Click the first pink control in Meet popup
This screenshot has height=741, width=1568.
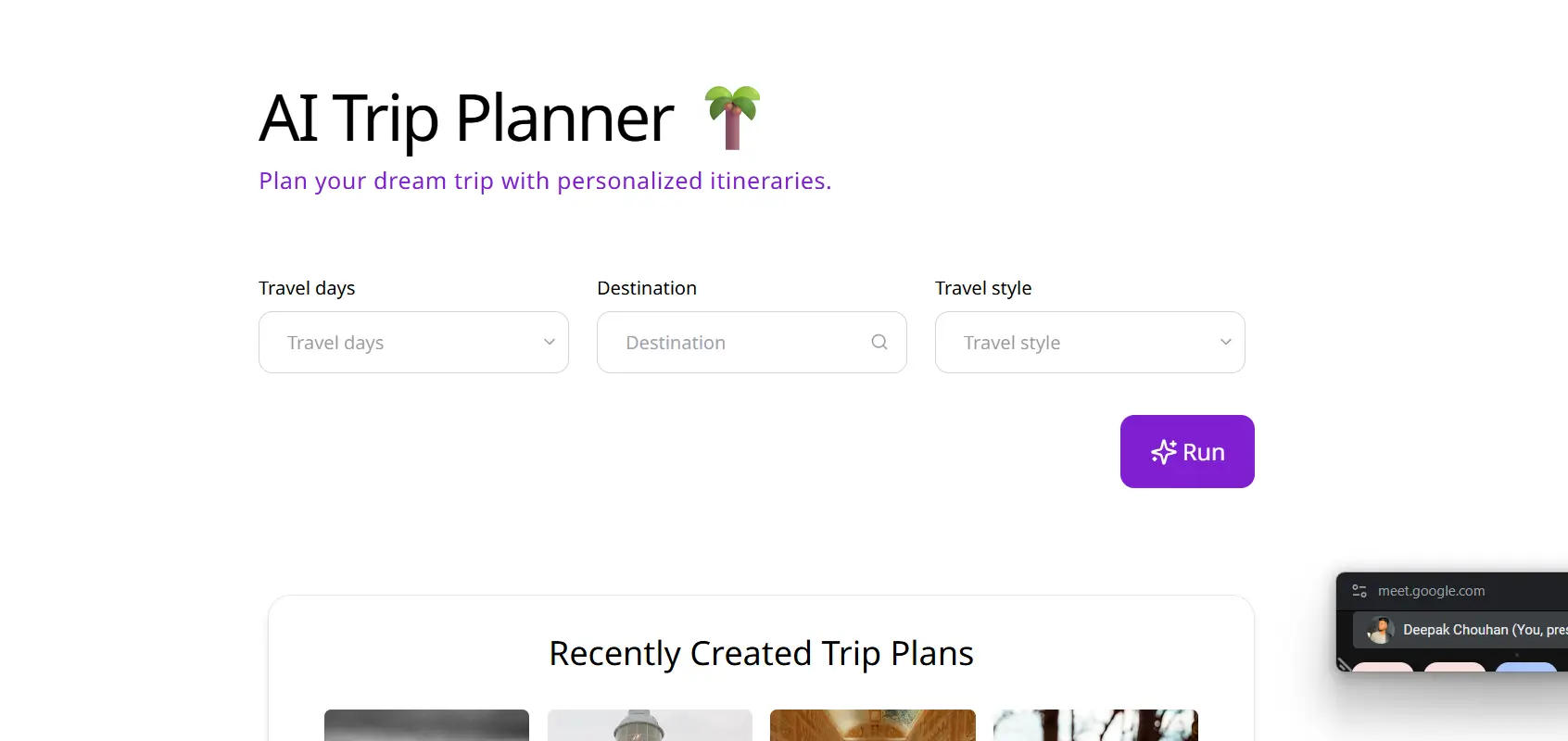(1383, 676)
